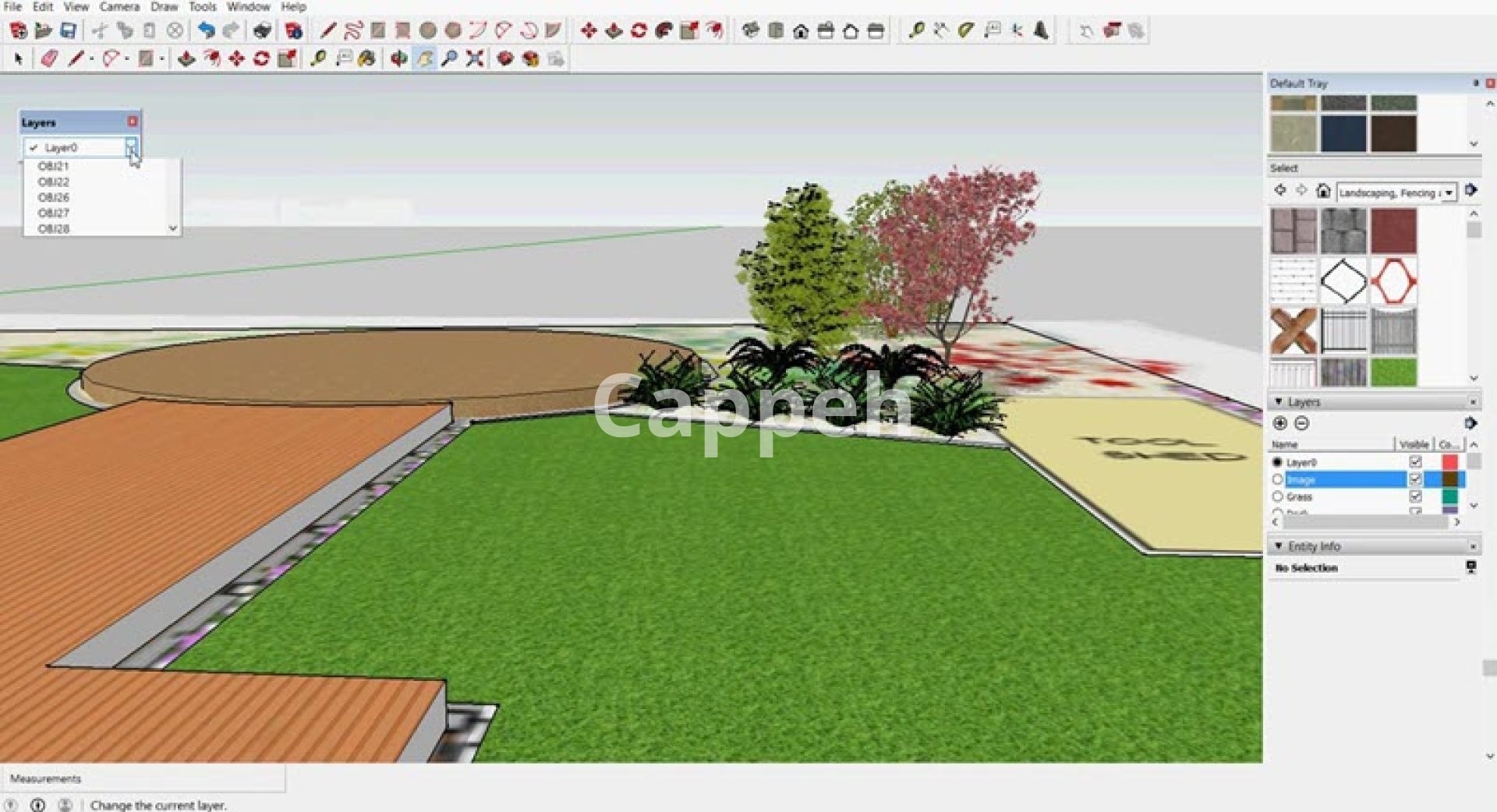The height and width of the screenshot is (812, 1497).
Task: Click the Add Layer plus icon
Action: pos(1279,423)
